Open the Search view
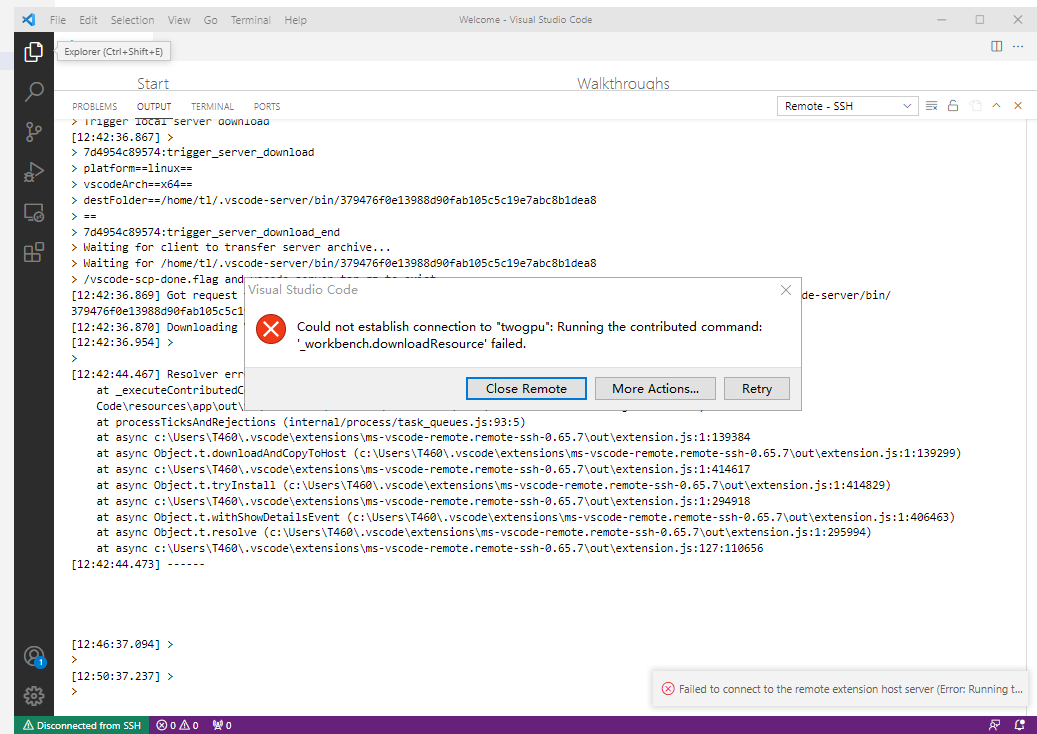The width and height of the screenshot is (1037, 734). point(33,91)
